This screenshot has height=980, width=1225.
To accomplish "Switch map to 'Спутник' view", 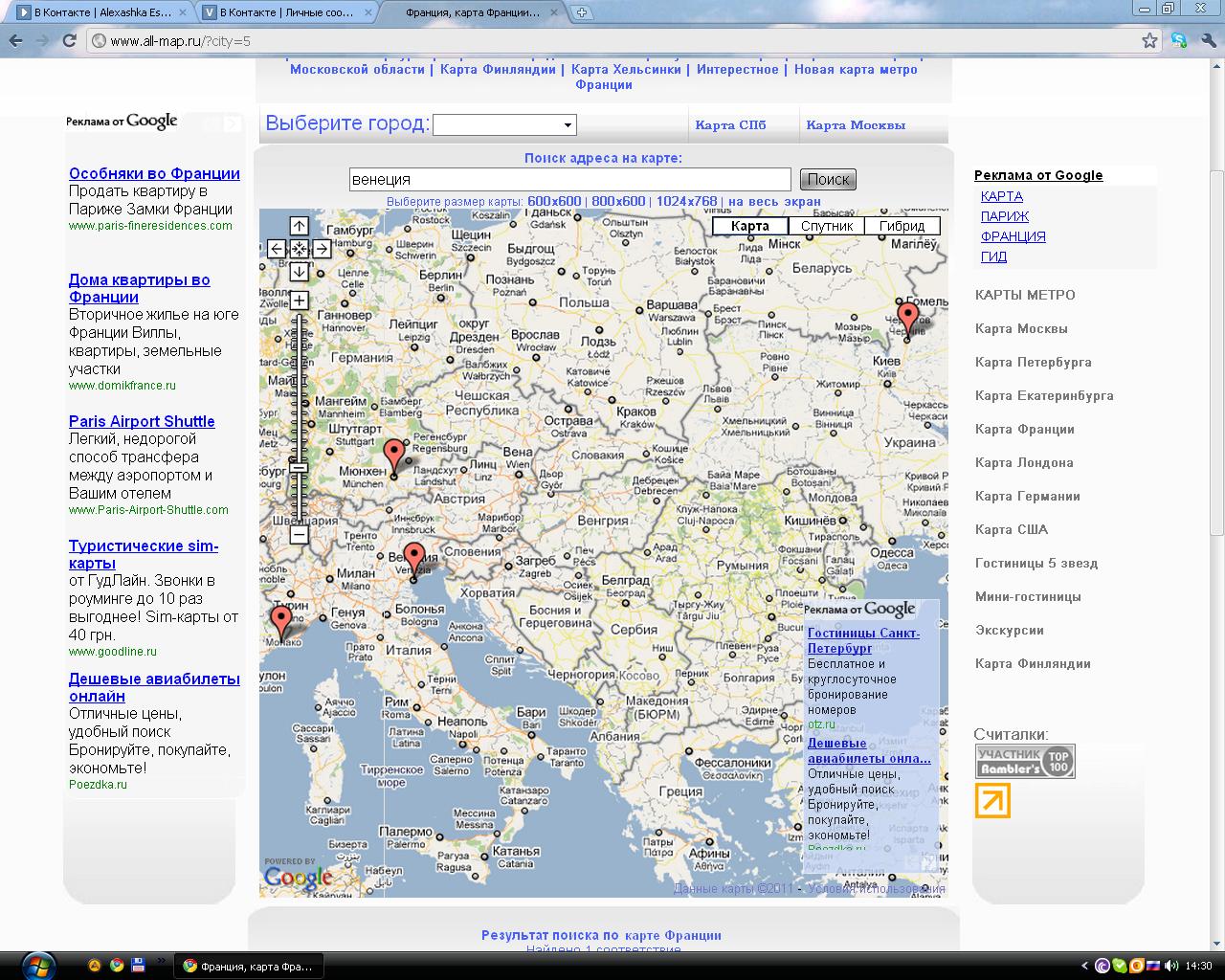I will pyautogui.click(x=827, y=226).
